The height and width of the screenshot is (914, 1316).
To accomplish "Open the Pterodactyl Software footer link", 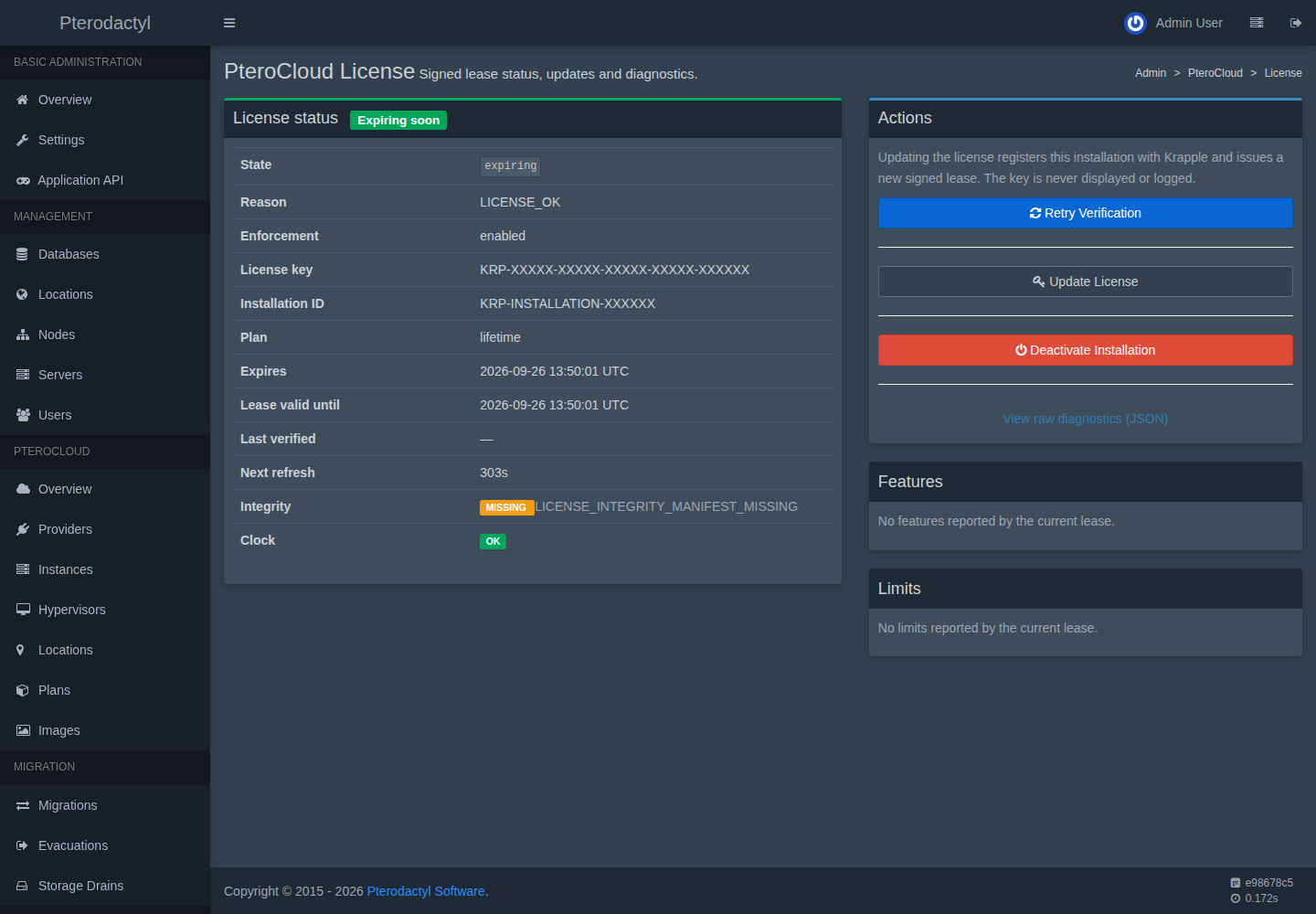I will click(x=426, y=891).
